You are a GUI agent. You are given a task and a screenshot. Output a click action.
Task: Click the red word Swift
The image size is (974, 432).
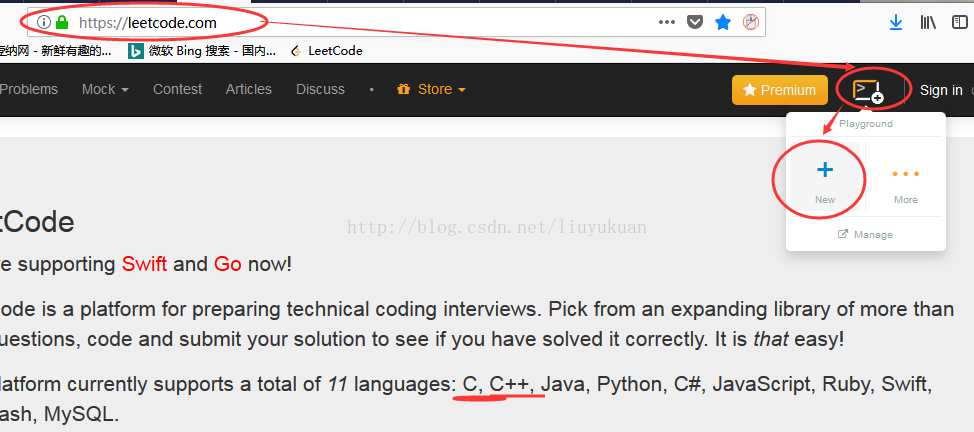[x=144, y=264]
